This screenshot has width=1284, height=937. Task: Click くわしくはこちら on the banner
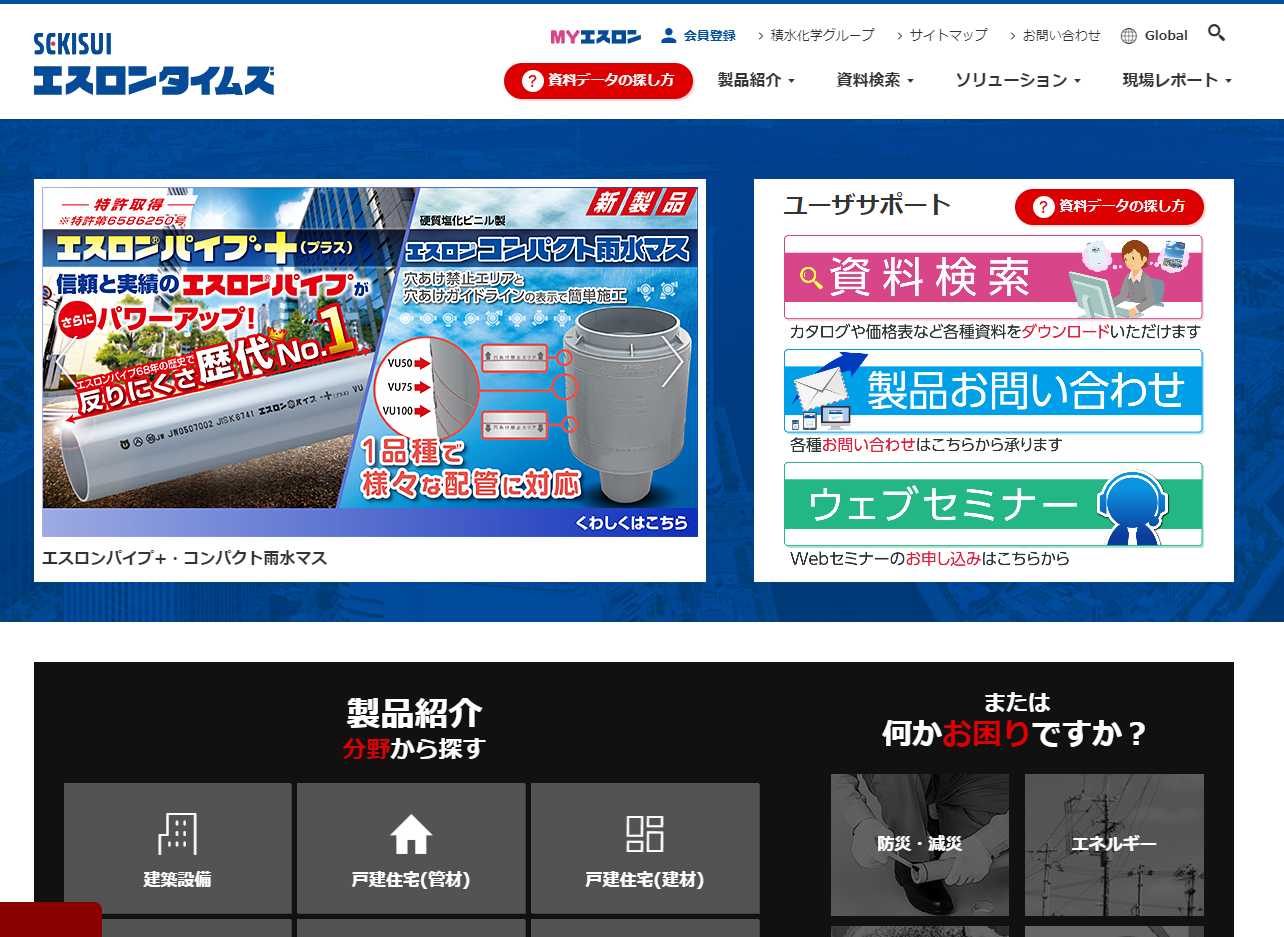632,522
